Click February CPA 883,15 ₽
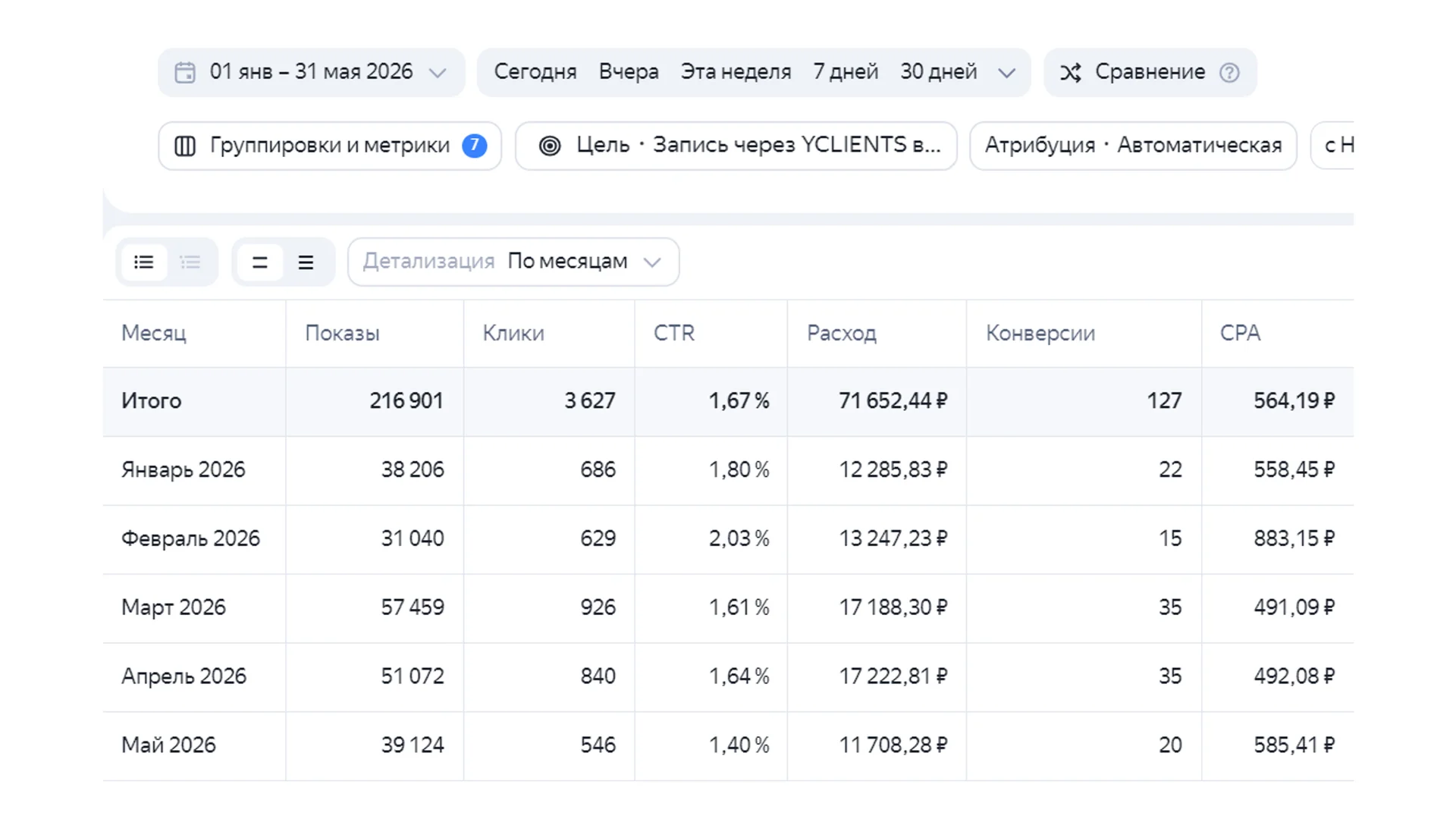This screenshot has height=816, width=1456. pos(1294,539)
